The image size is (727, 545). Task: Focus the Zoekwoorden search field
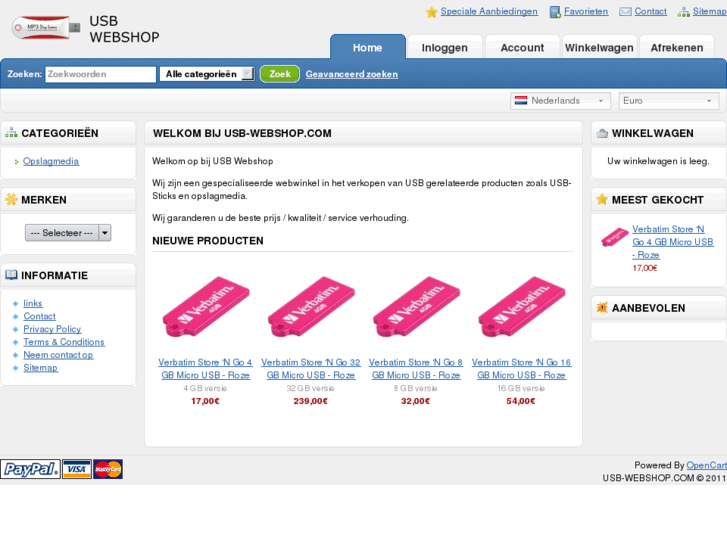point(101,74)
